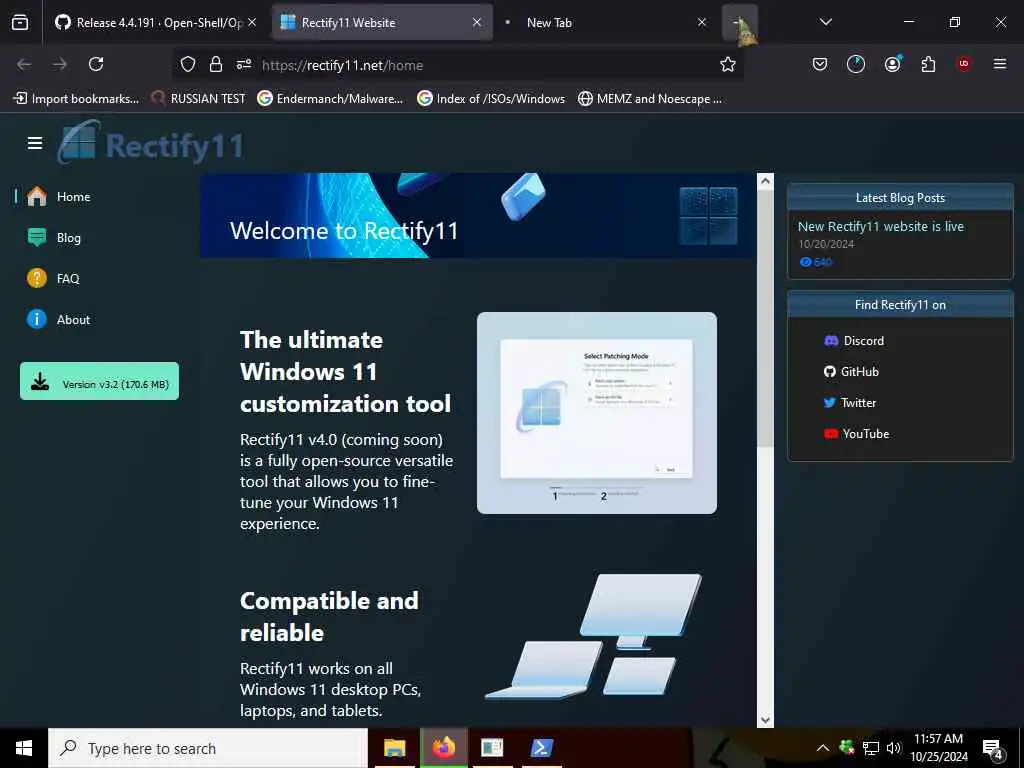This screenshot has width=1024, height=768.
Task: Open the Firefox View icon
Action: click(x=20, y=22)
